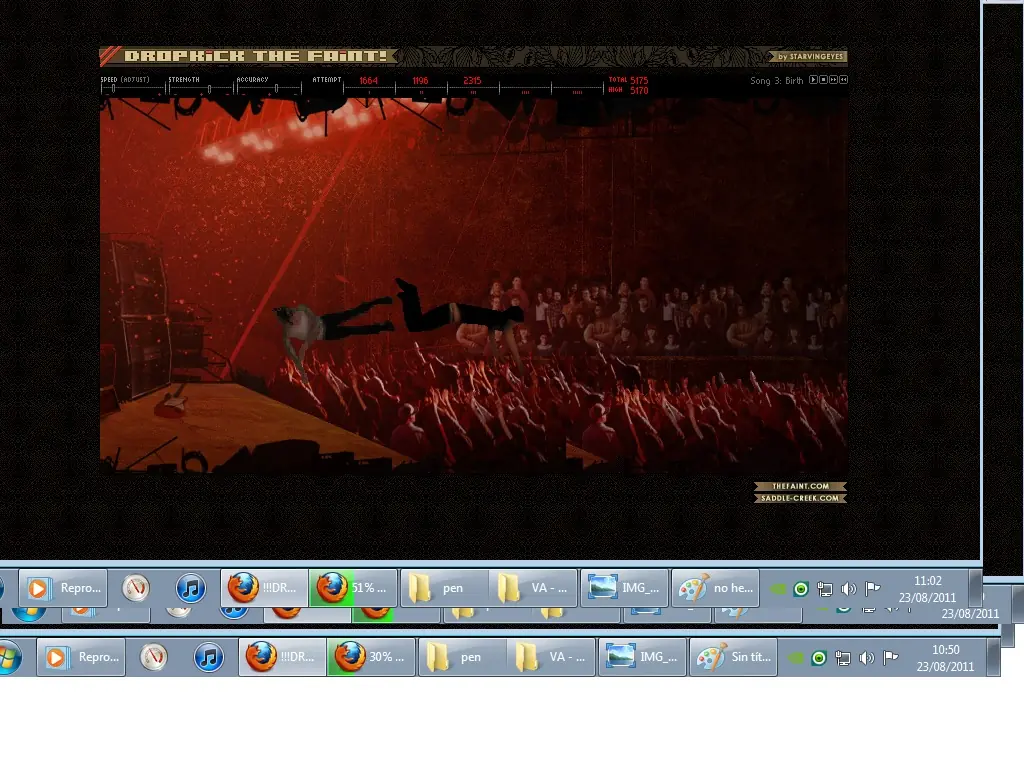The height and width of the screenshot is (768, 1024).
Task: Click Action Center flag on 10:50 taskbar
Action: (891, 658)
